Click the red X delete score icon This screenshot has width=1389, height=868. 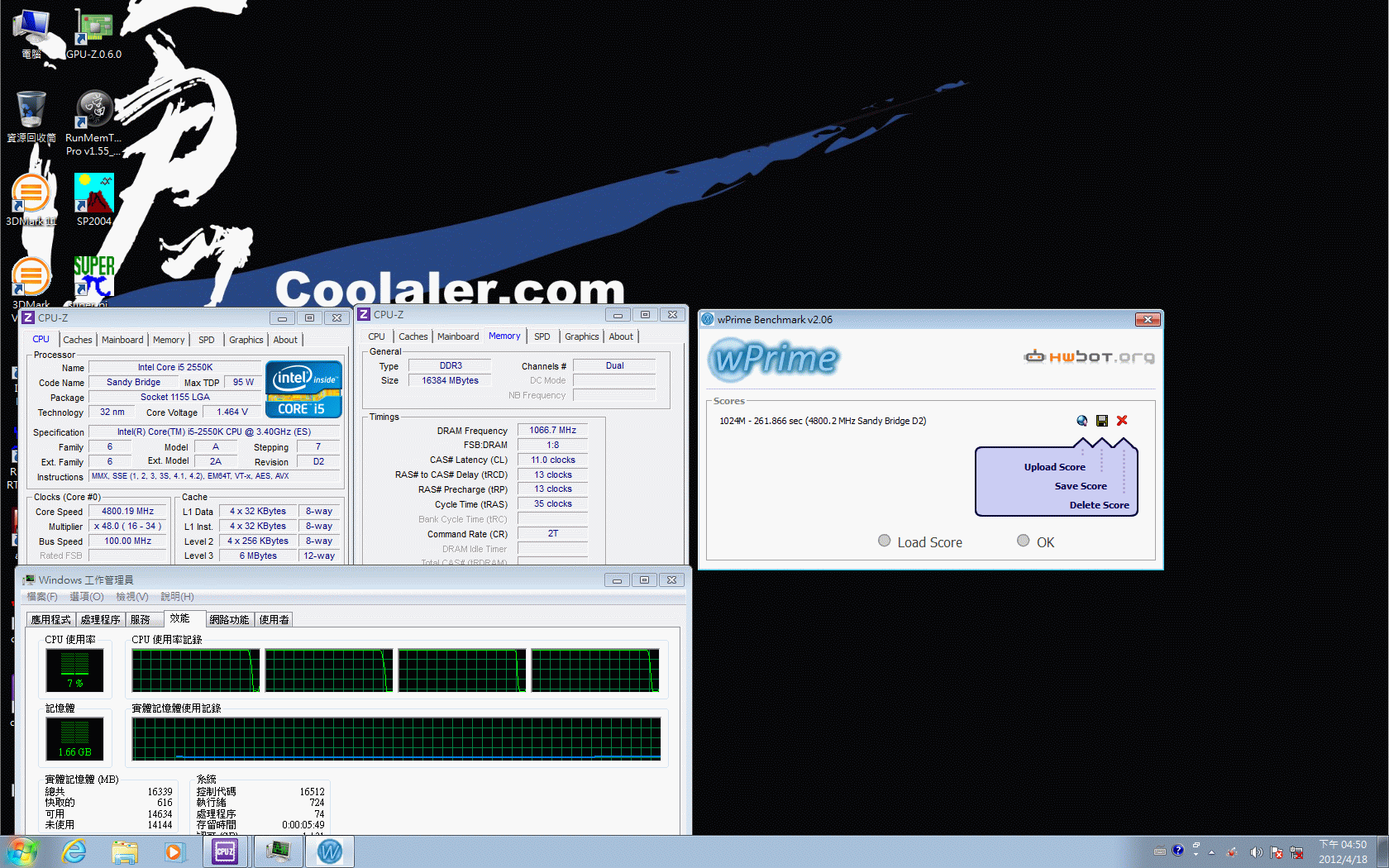1122,421
